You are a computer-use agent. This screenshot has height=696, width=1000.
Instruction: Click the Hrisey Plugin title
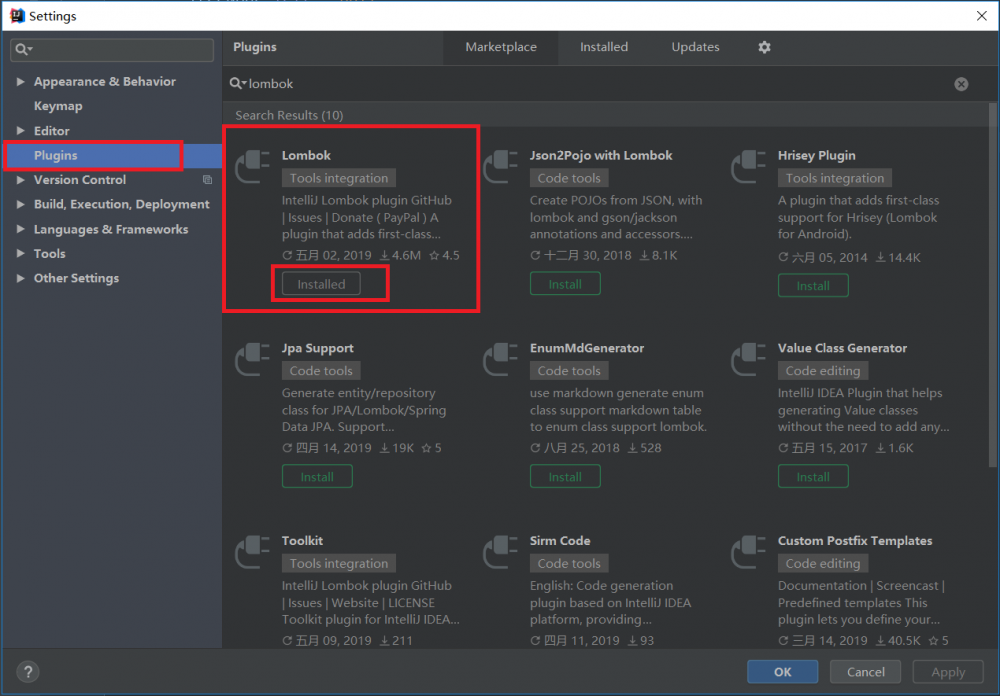point(816,155)
